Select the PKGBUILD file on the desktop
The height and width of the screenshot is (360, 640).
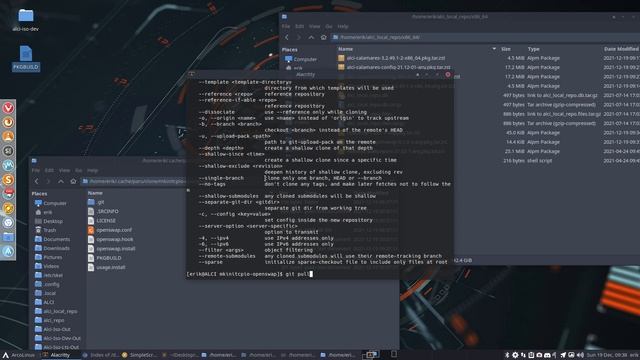[26, 58]
